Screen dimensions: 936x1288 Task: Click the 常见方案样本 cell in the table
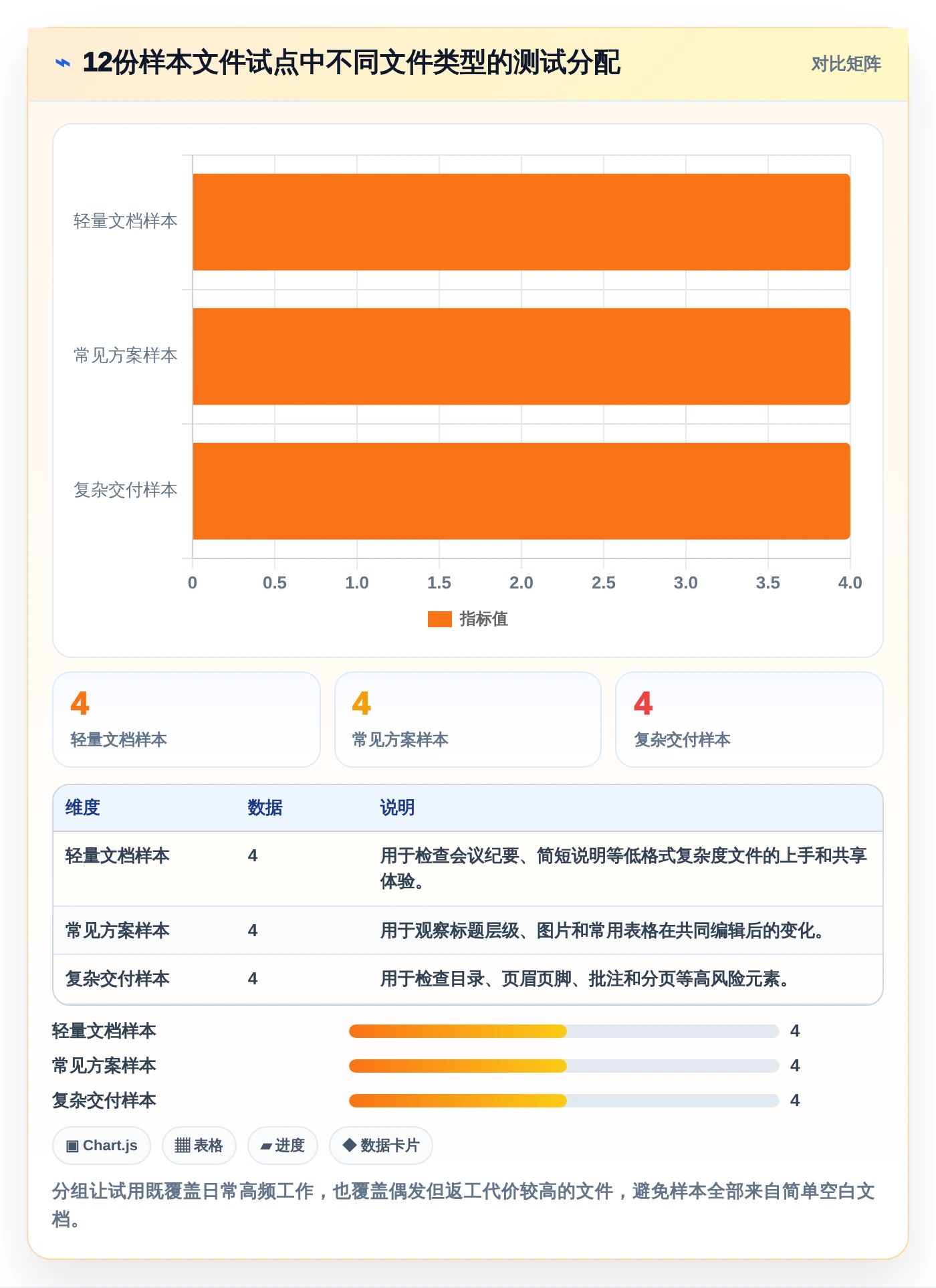[x=118, y=931]
